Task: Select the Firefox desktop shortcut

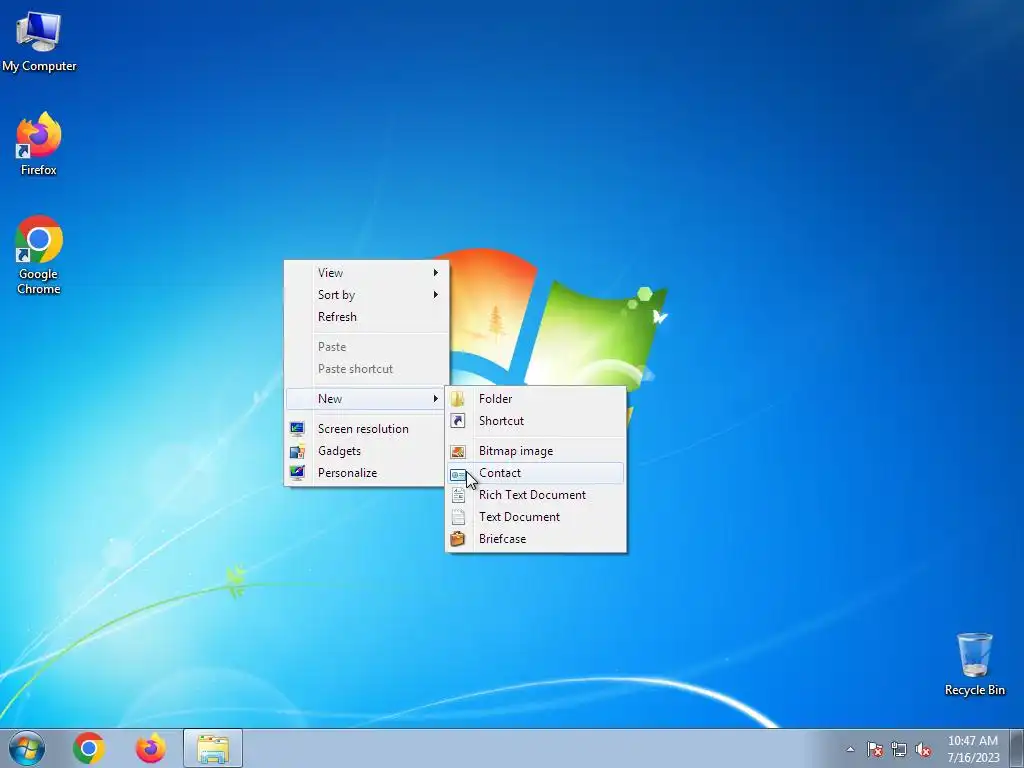Action: pos(39,144)
